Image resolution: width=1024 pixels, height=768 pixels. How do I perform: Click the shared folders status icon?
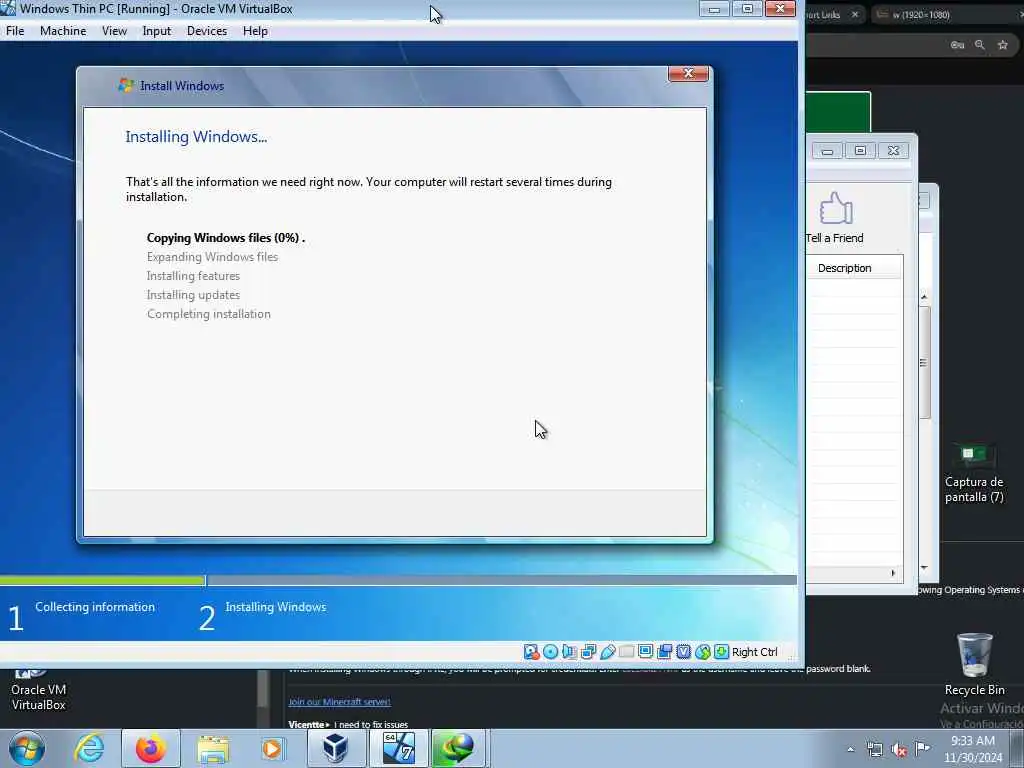tap(626, 652)
